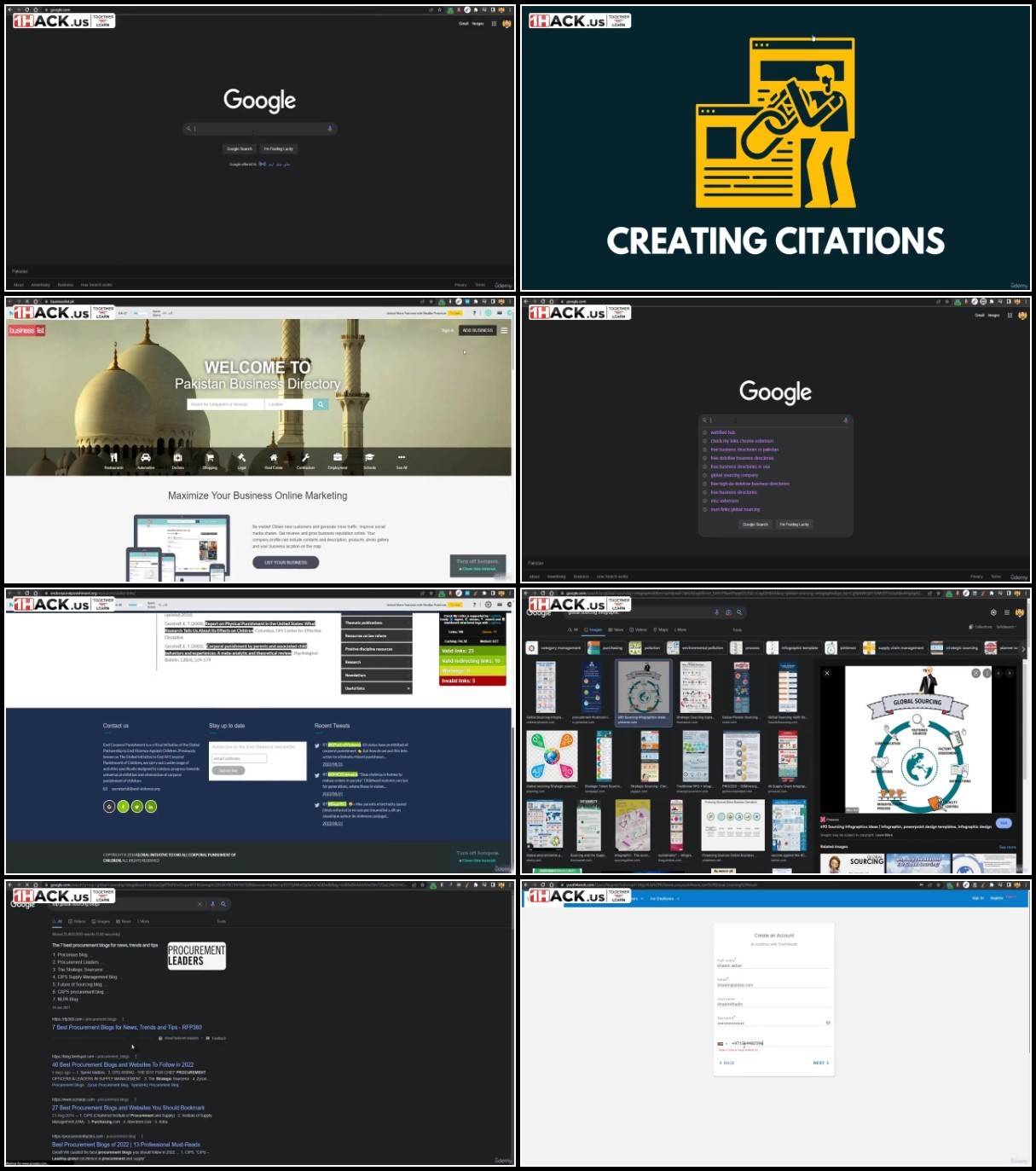Viewport: 1036px width, 1171px height.
Task: Close the Global Sourcing image preview panel
Action: point(827,673)
